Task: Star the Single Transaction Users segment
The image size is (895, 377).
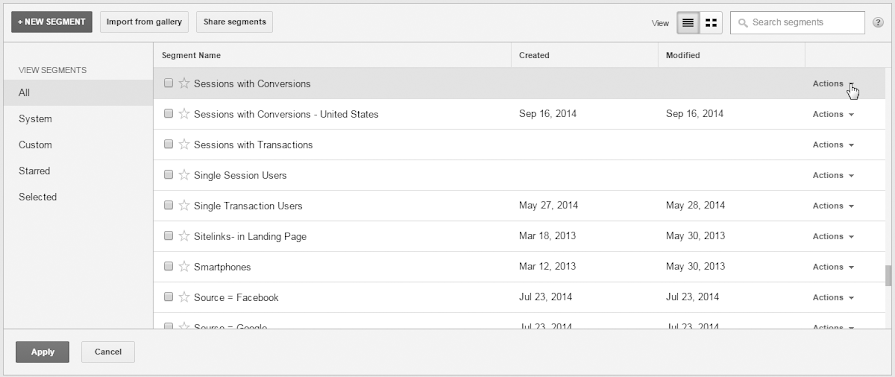Action: 184,206
